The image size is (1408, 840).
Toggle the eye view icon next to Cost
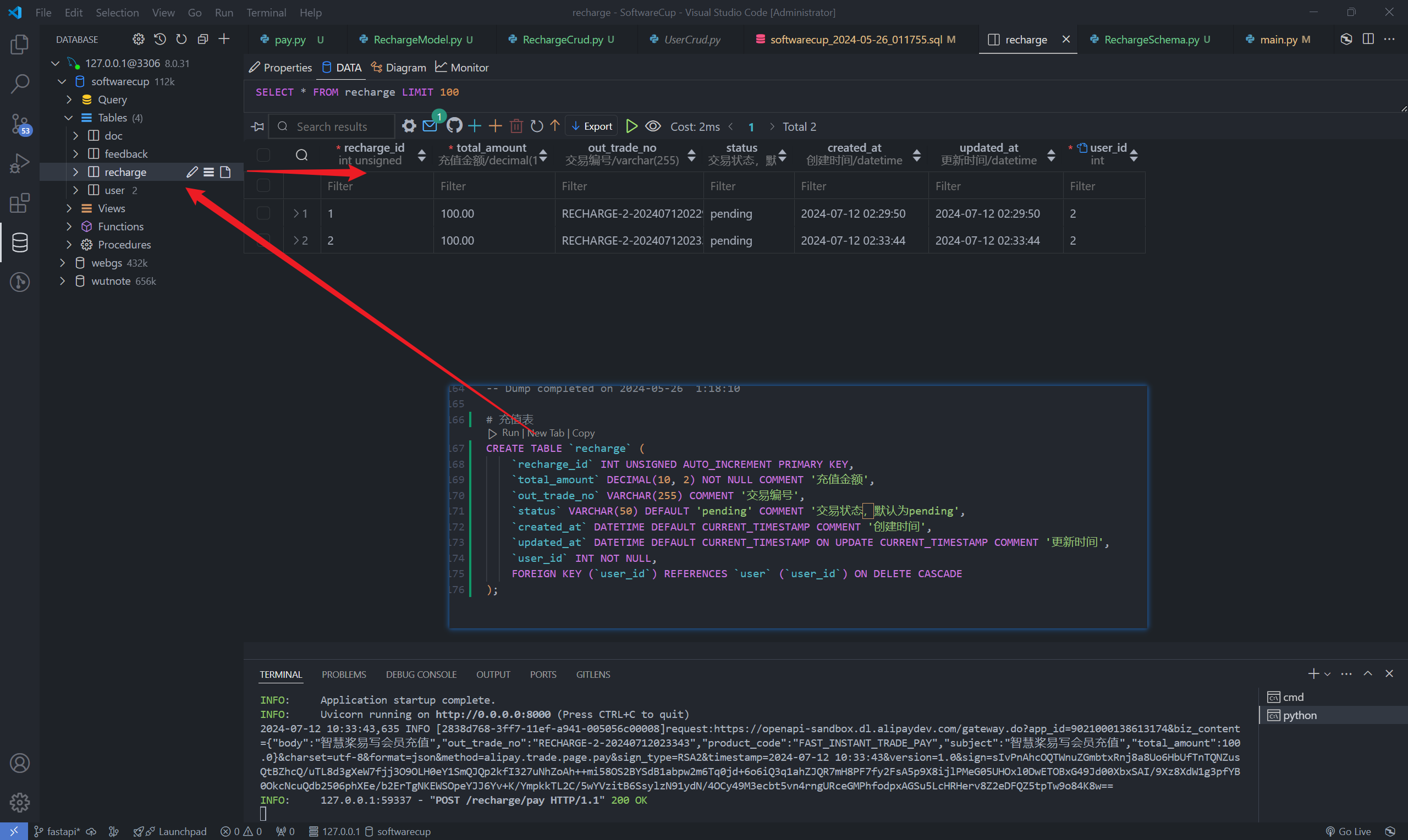(x=653, y=126)
